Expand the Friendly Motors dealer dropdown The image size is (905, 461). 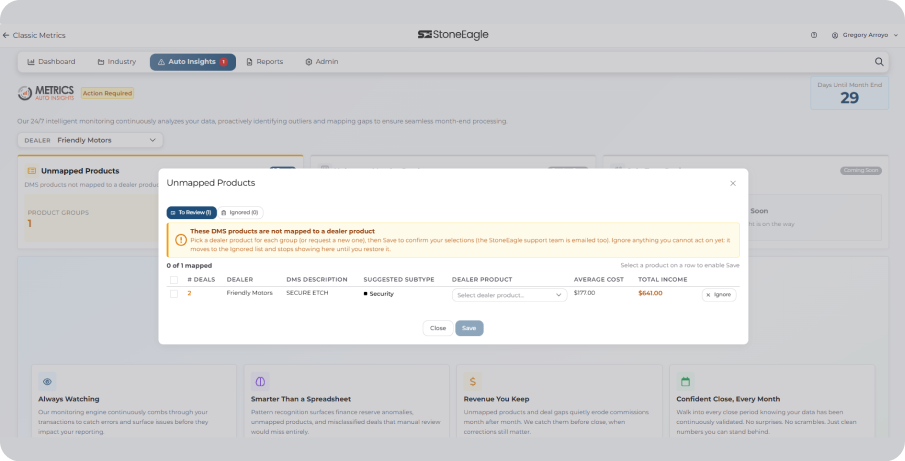pos(91,140)
